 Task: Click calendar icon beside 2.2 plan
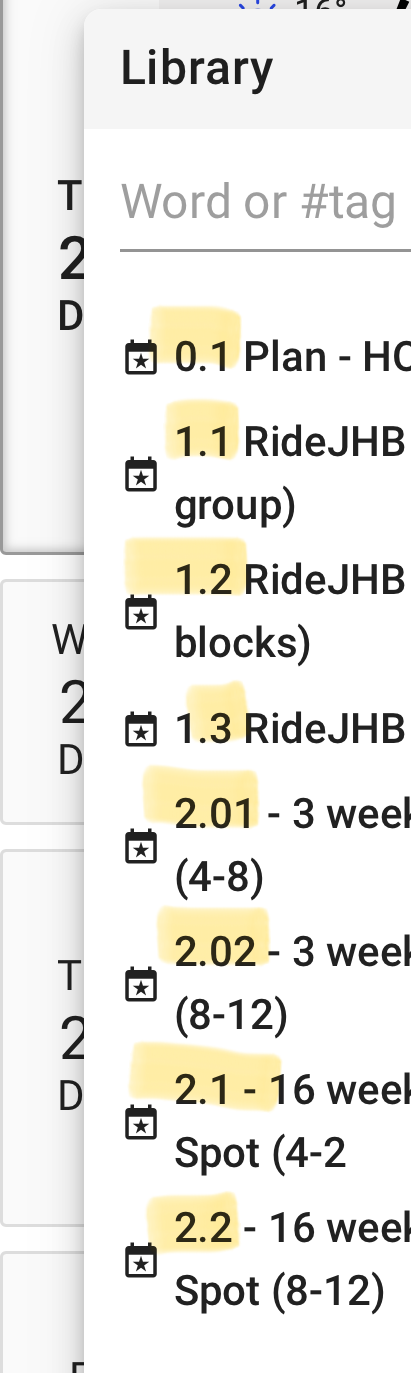(141, 1260)
